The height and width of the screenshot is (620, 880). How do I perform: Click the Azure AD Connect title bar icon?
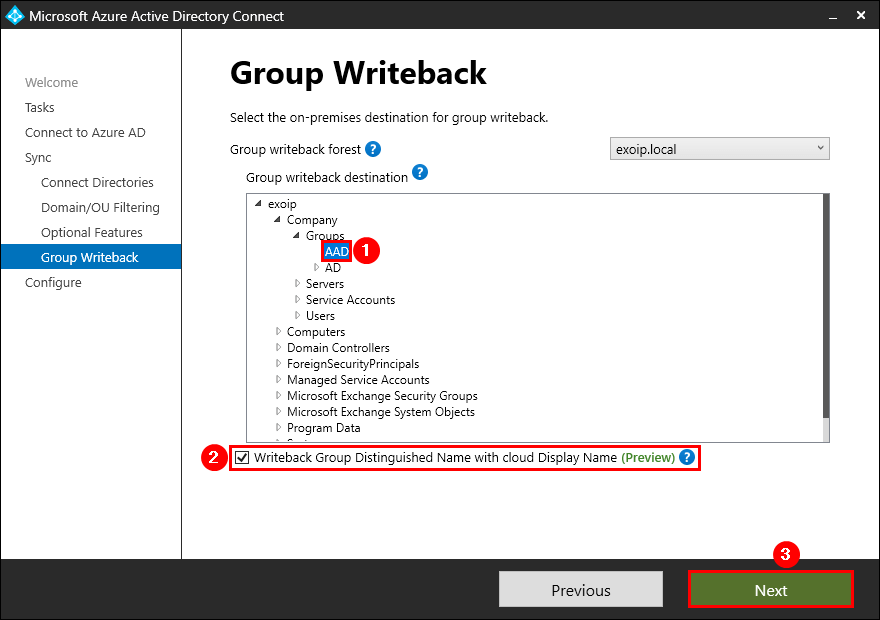click(15, 16)
